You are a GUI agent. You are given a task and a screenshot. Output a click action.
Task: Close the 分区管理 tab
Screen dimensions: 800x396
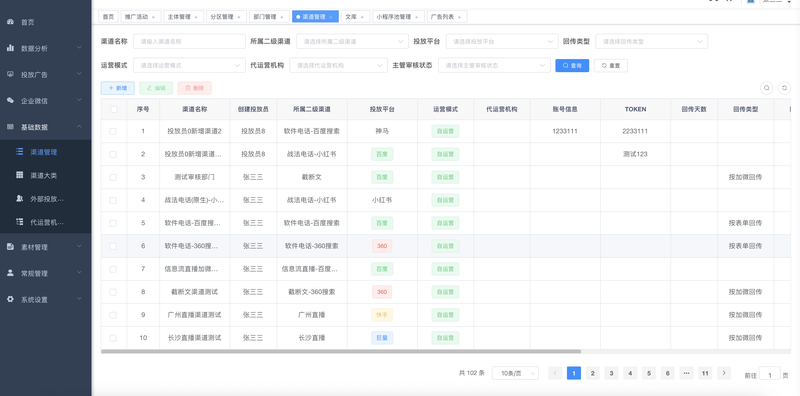tap(239, 17)
